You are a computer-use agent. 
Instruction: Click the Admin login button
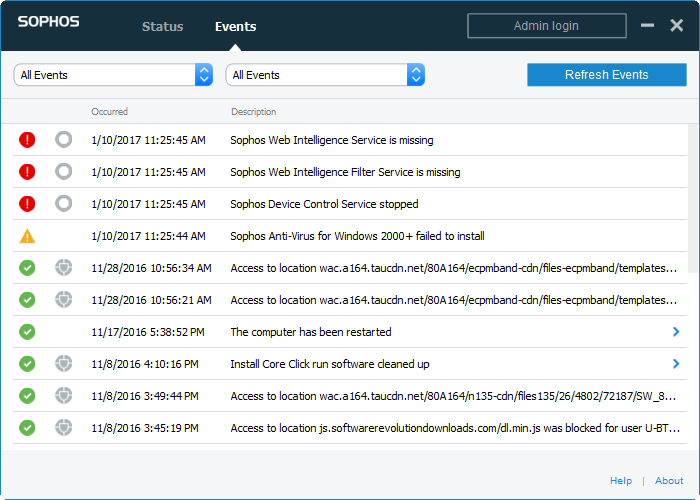click(x=547, y=26)
